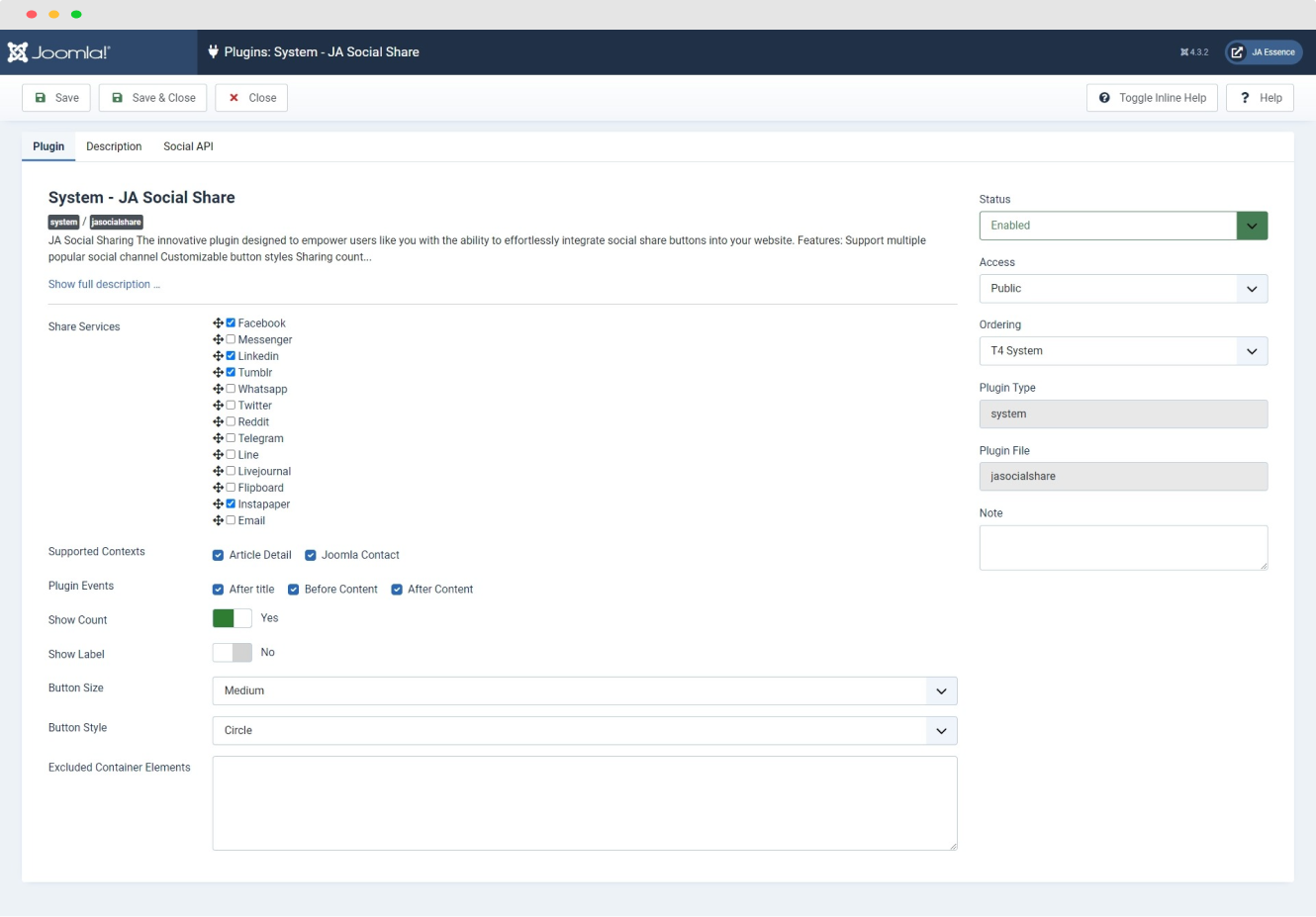The image size is (1316, 917).
Task: Click drag handle icon next to Linkedin
Action: pos(218,356)
